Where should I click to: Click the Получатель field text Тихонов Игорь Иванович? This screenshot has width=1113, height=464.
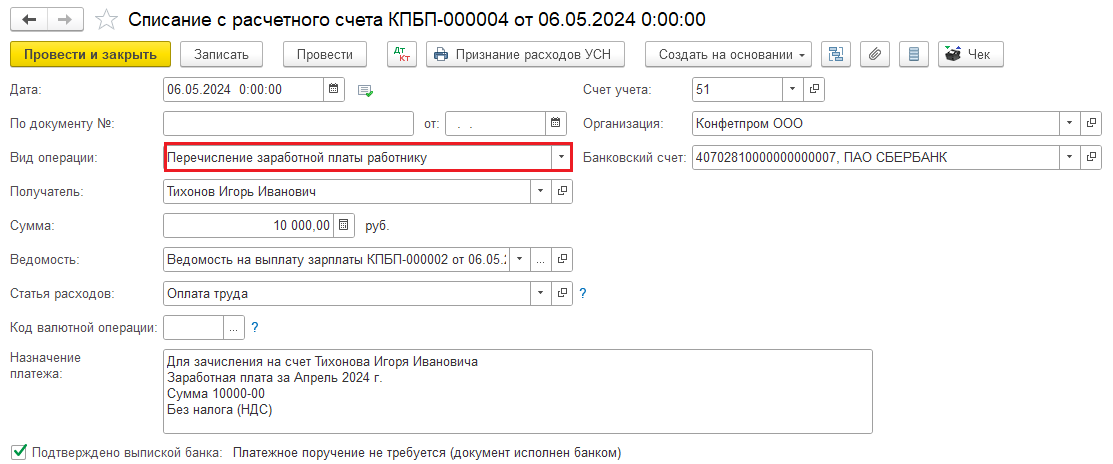[241, 192]
